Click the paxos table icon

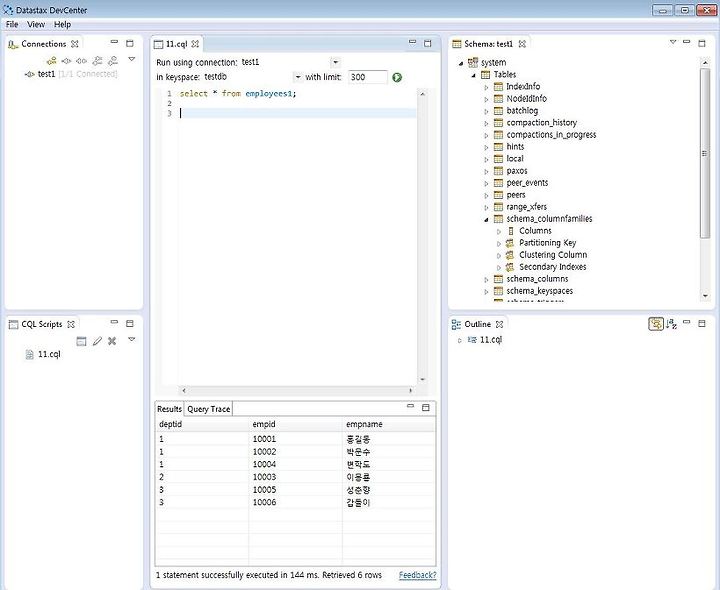pyautogui.click(x=498, y=171)
